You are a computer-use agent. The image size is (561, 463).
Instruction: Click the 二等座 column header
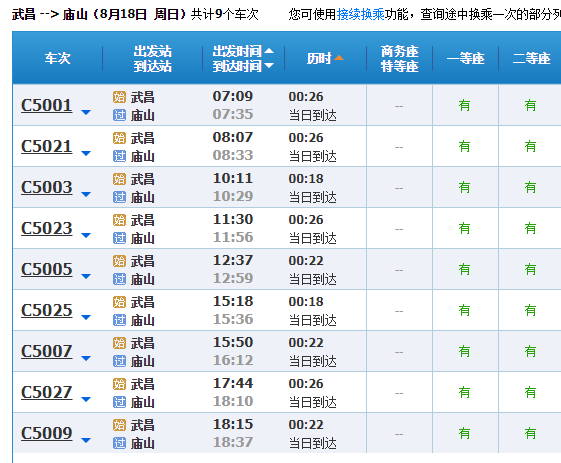[531, 58]
